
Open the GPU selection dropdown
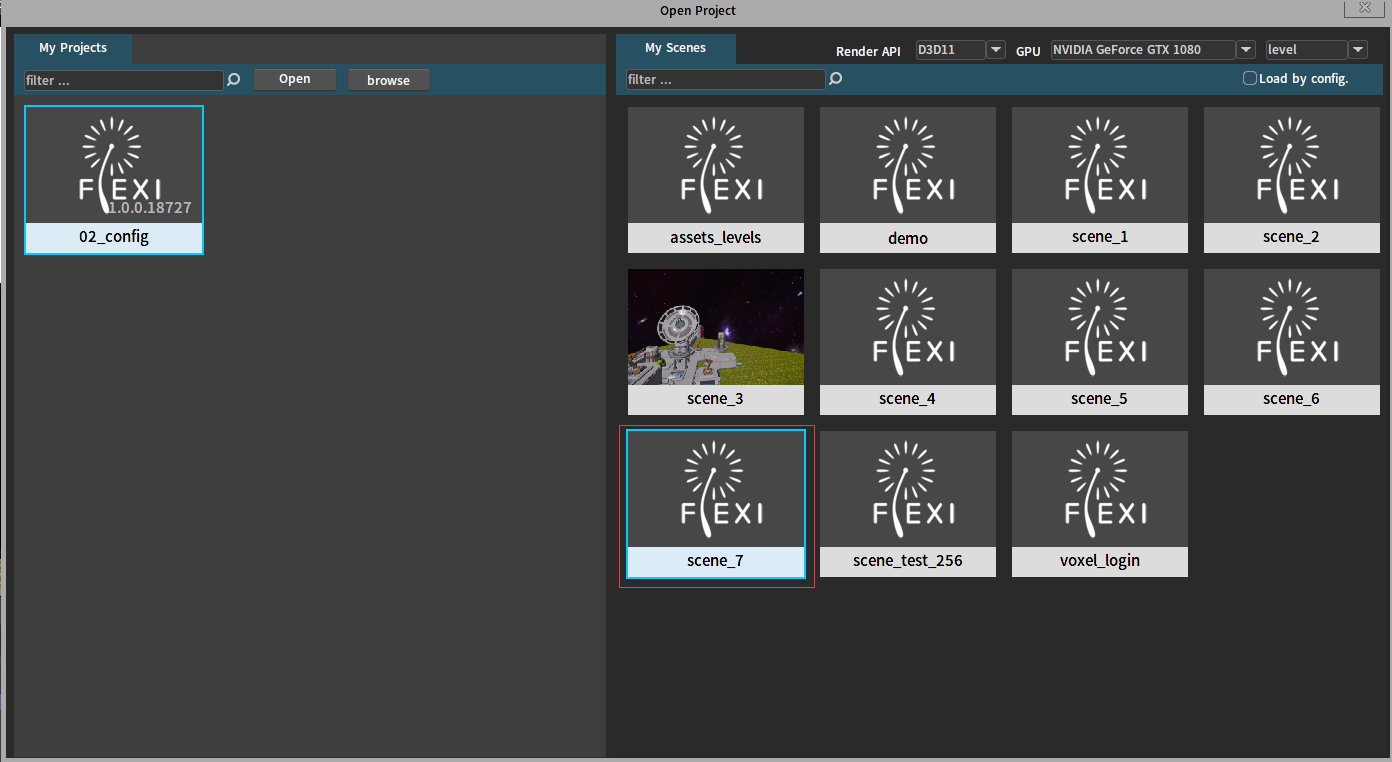click(x=1245, y=50)
